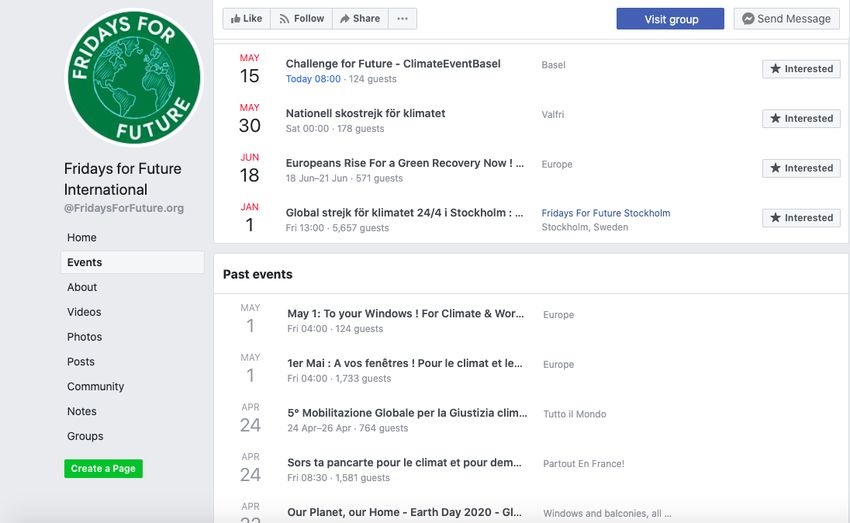Click the thumbs-up Like button

click(x=247, y=18)
